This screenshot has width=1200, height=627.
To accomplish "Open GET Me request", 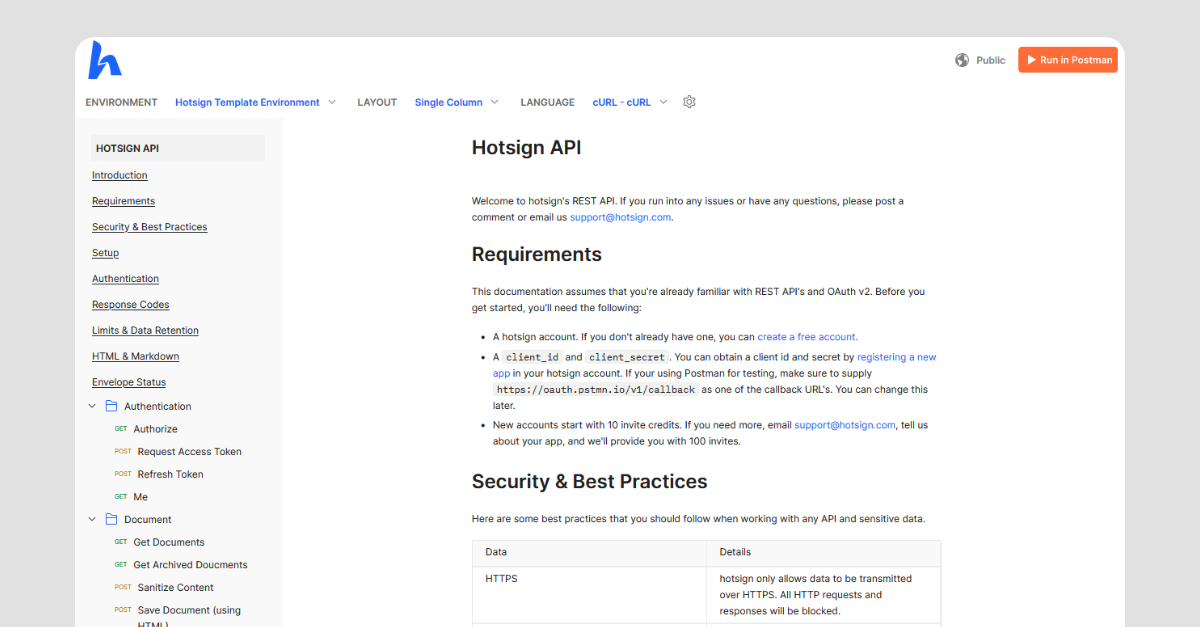I will coord(131,497).
